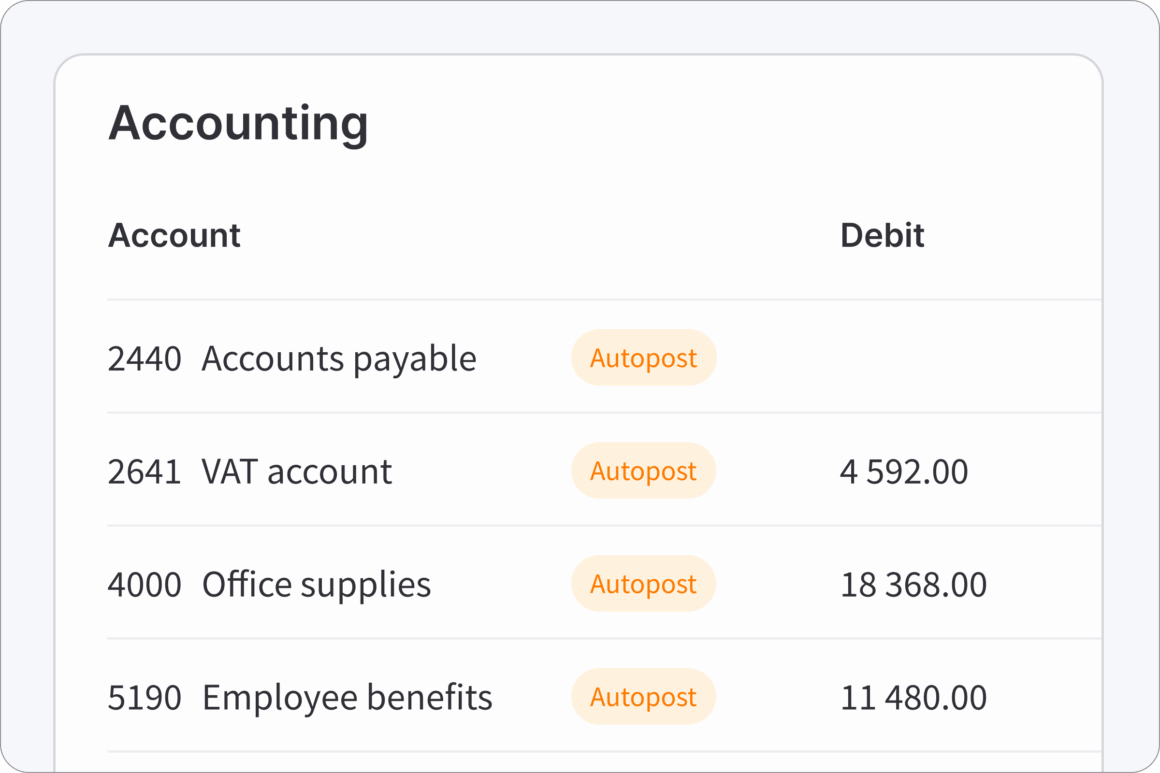Click the Autopost badge for VAT account
This screenshot has height=773, width=1160.
pos(643,470)
